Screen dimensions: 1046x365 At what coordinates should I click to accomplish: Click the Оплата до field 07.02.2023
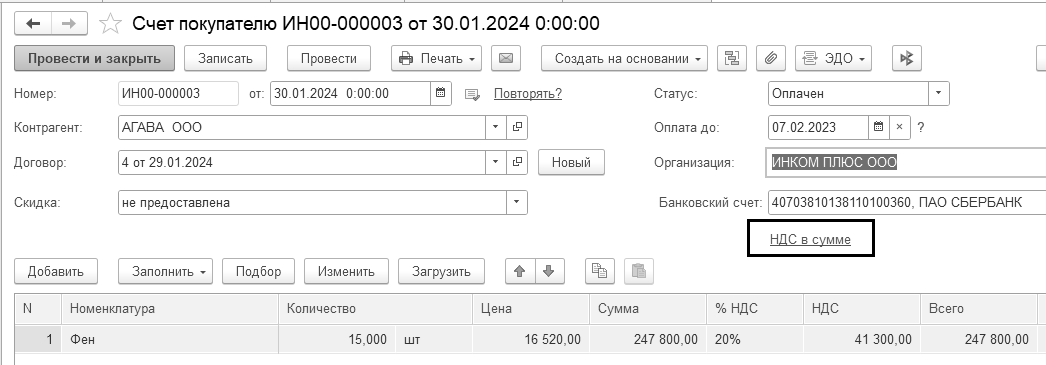tap(819, 127)
